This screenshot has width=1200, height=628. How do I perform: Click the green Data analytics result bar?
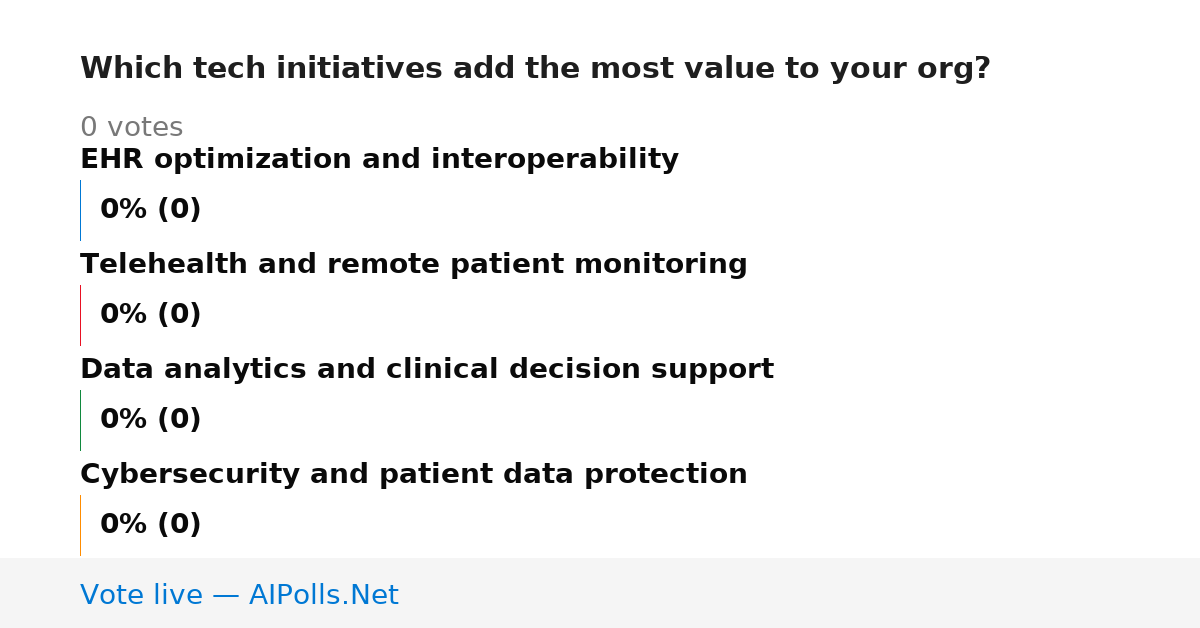coord(80,420)
